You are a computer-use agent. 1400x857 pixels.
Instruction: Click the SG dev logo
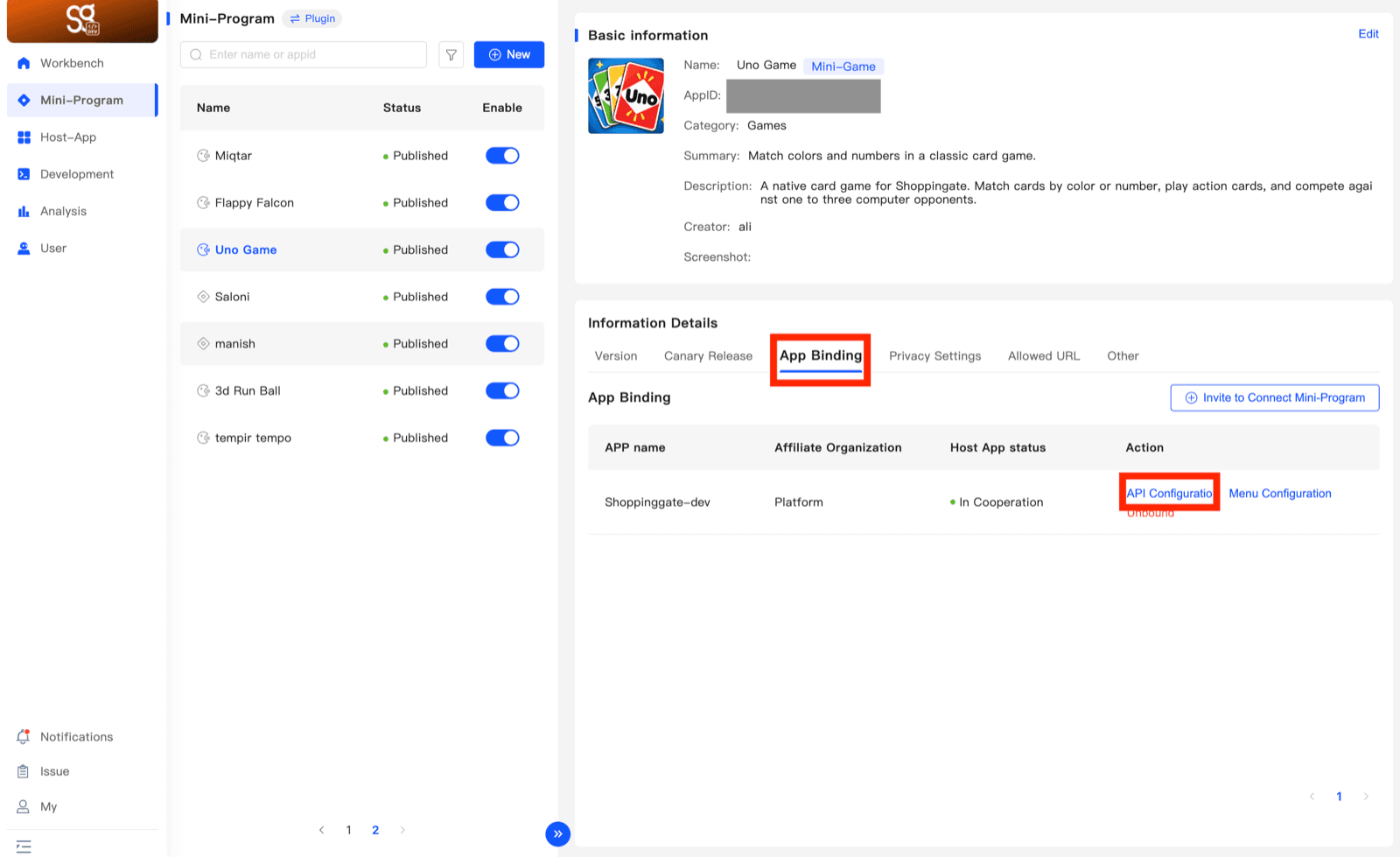(82, 20)
